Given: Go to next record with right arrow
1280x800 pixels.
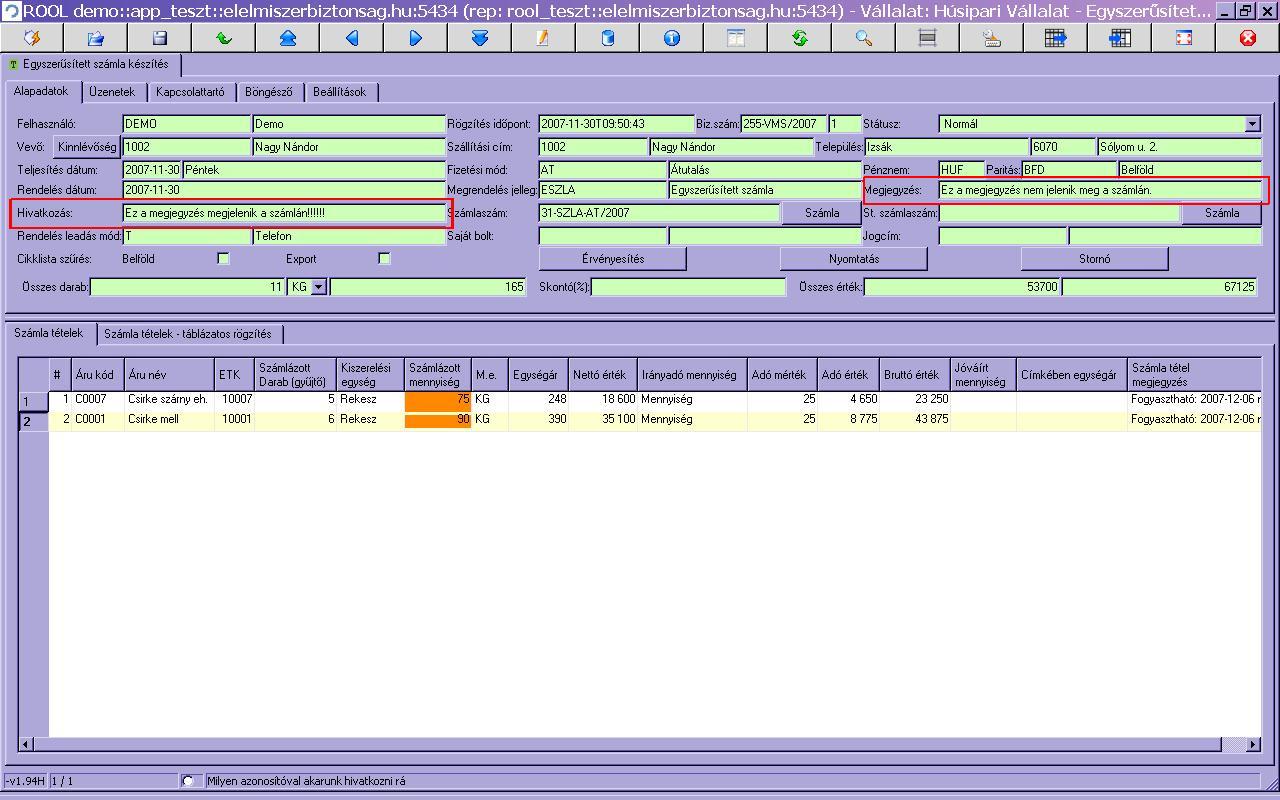Looking at the screenshot, I should (416, 38).
